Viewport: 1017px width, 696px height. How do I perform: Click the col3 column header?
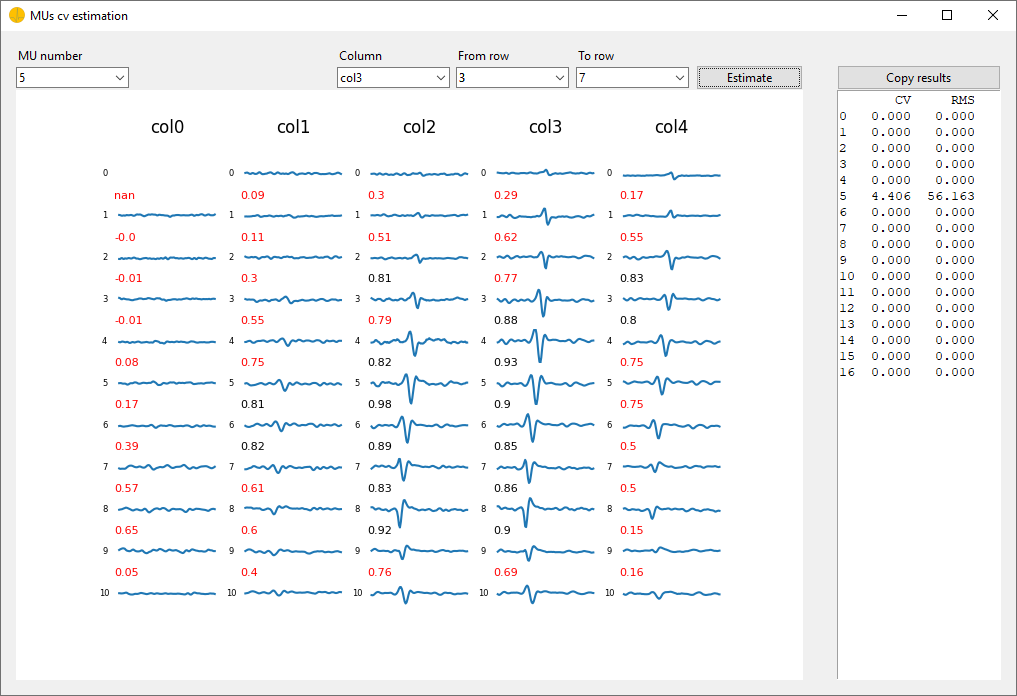545,126
